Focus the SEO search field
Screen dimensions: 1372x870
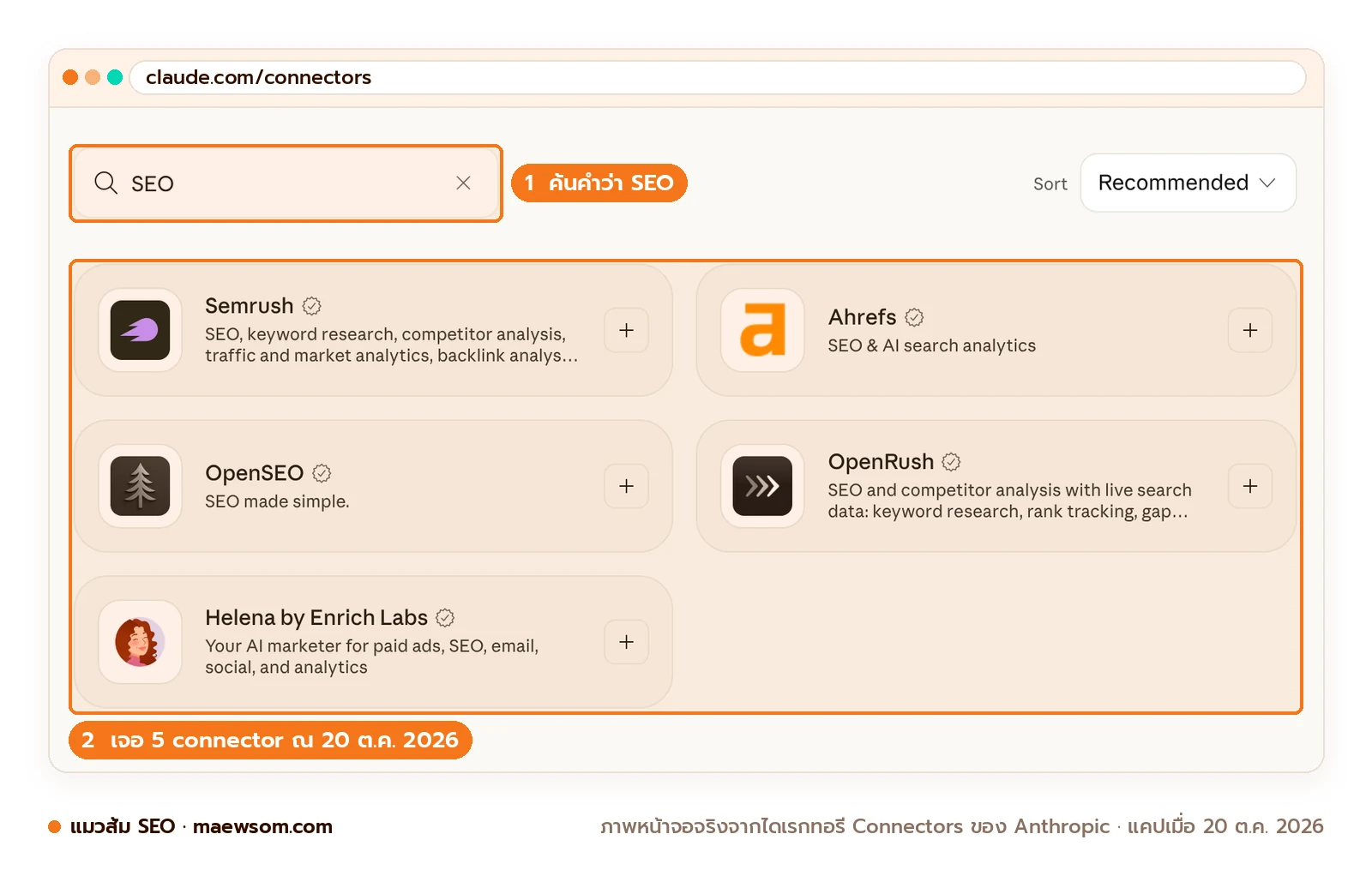(286, 183)
